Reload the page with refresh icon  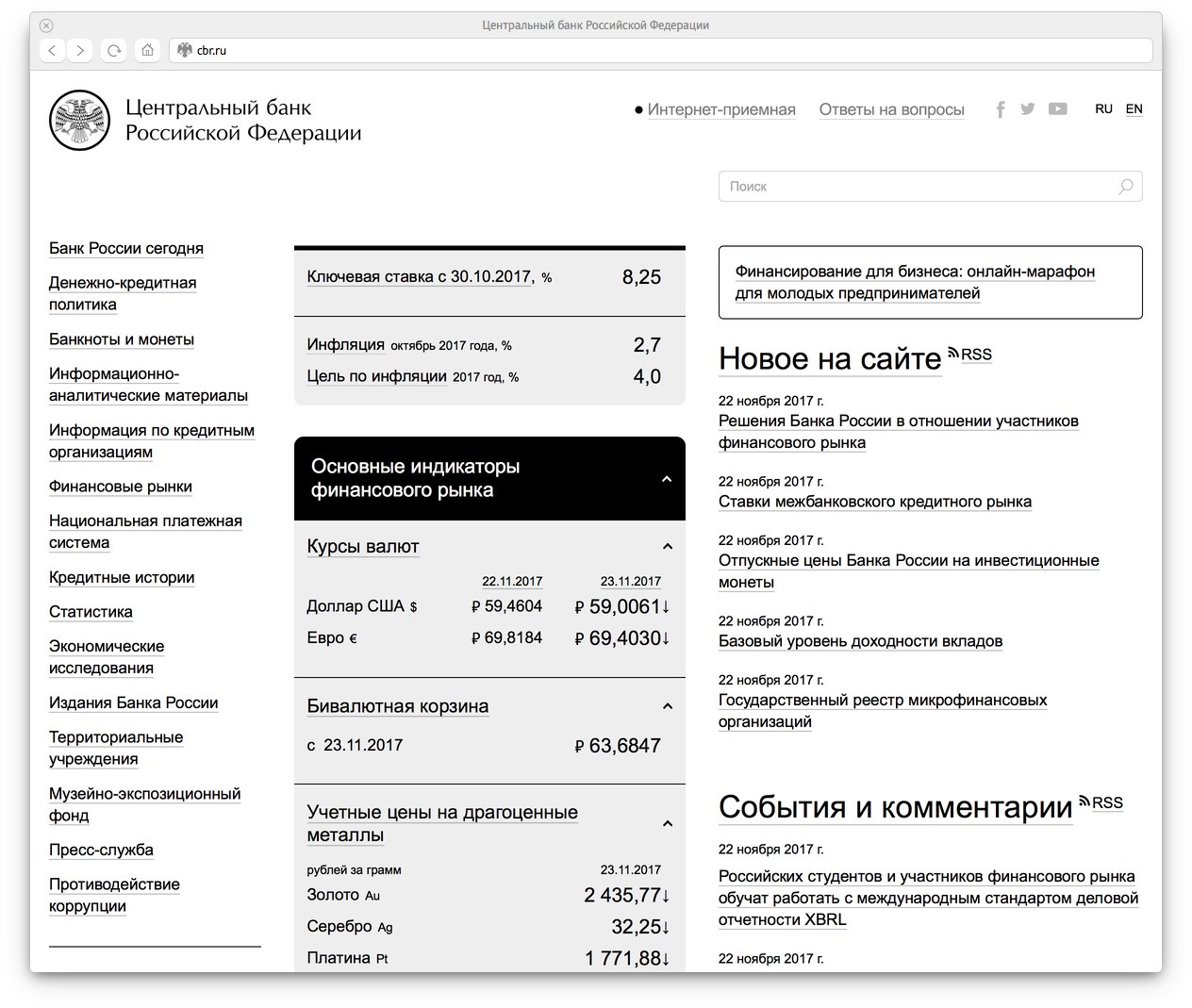[114, 51]
